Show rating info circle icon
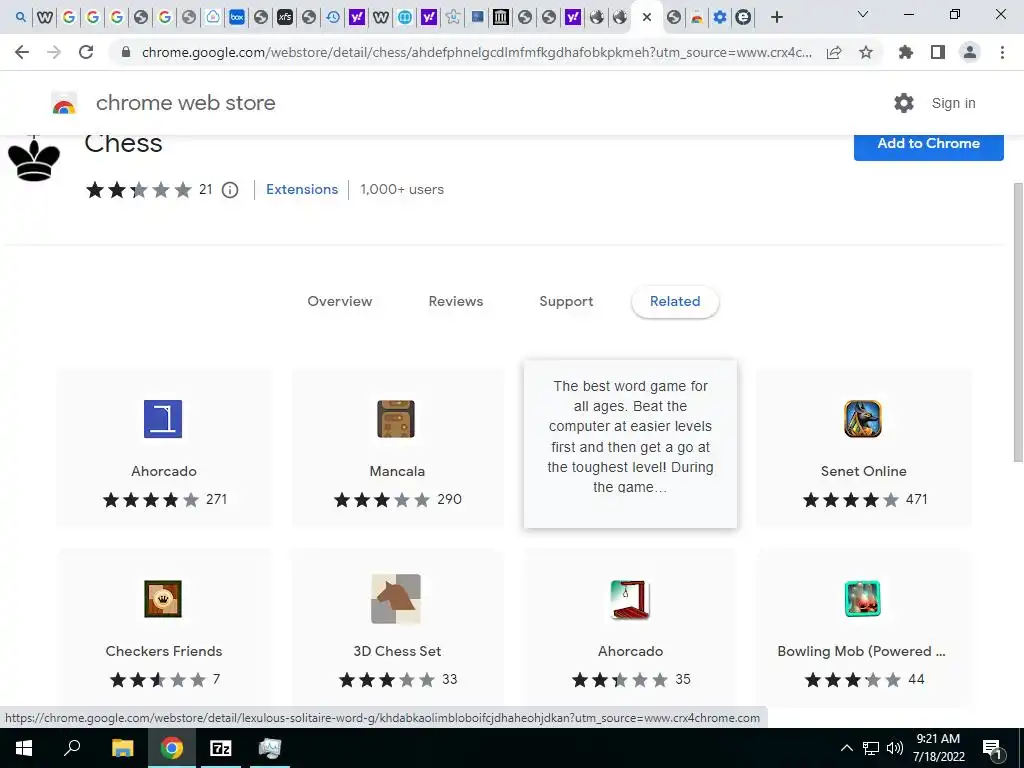 click(x=230, y=190)
